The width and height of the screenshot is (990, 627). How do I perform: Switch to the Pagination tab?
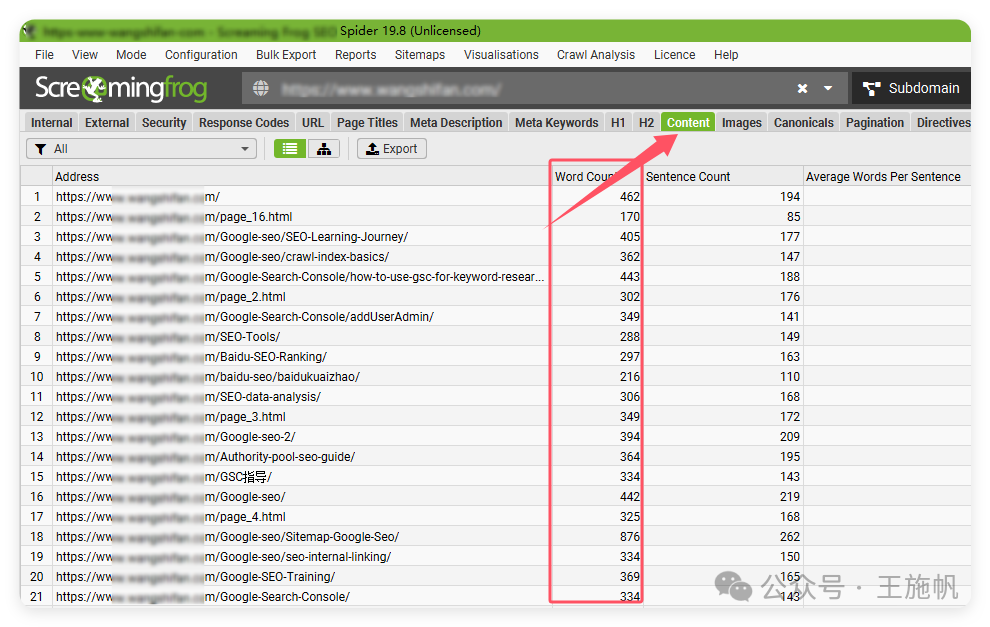point(874,122)
